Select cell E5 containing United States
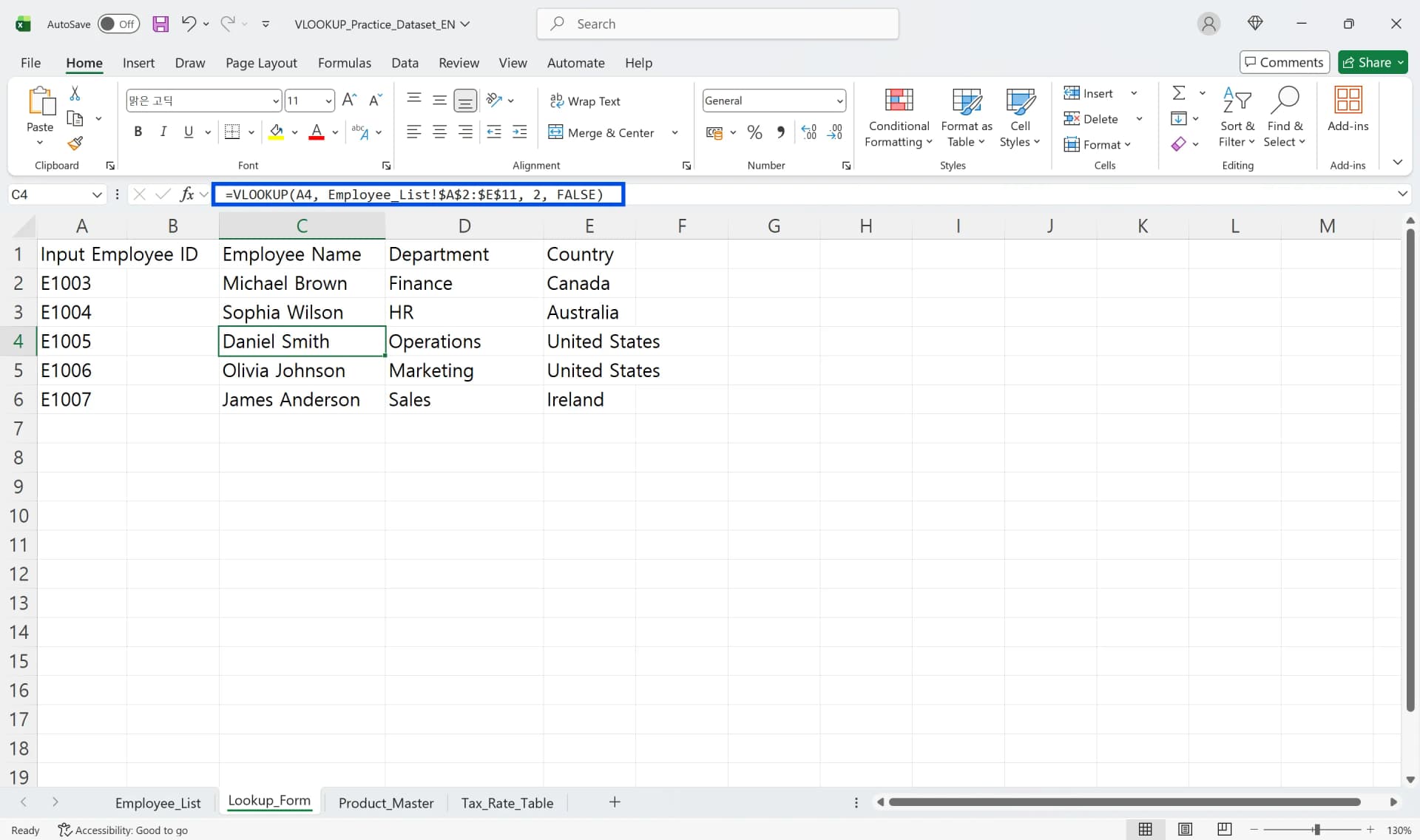Screen dimensions: 1420x840 [603, 370]
